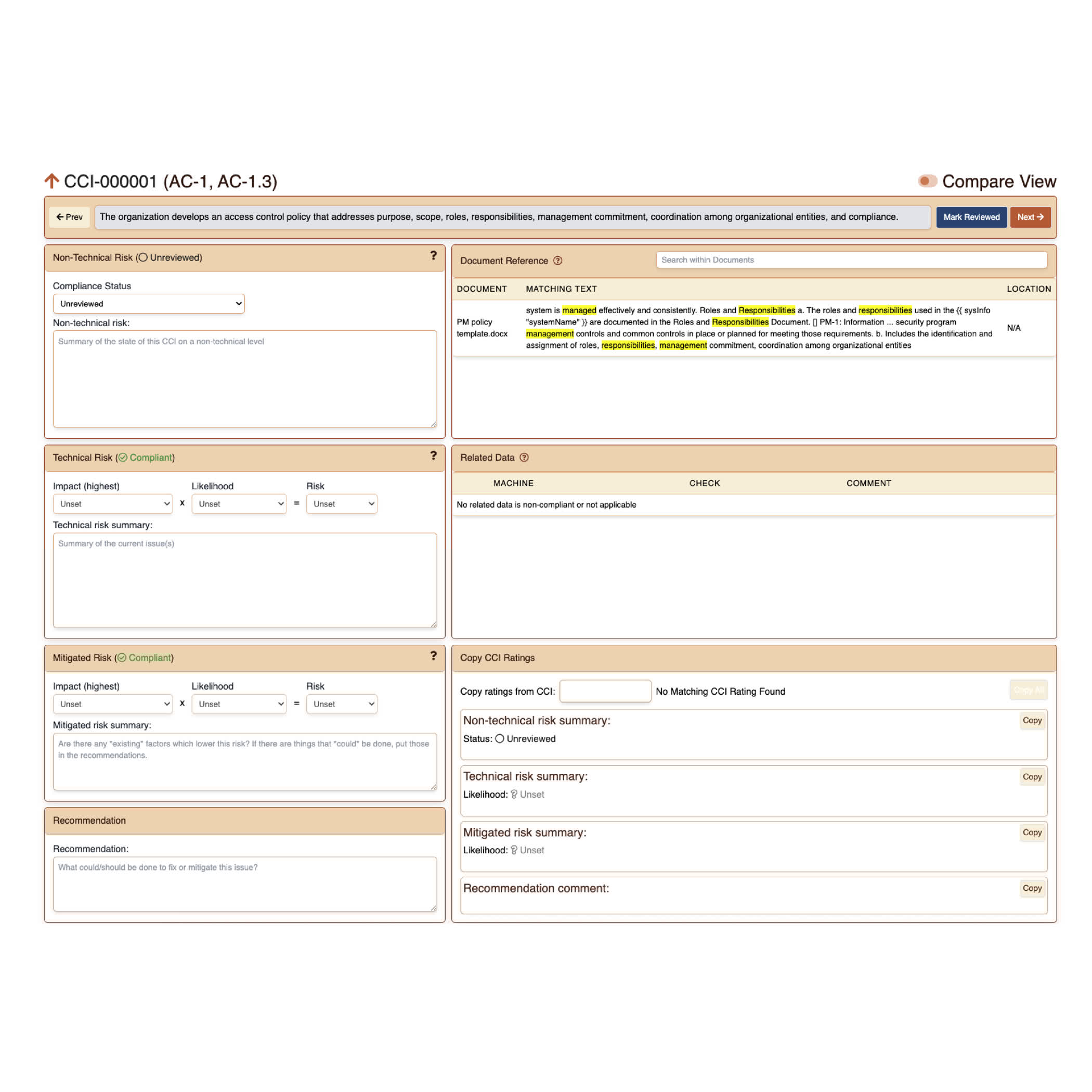Click the Copy ratings from CCI field
This screenshot has height=1092, width=1092.
[x=605, y=691]
